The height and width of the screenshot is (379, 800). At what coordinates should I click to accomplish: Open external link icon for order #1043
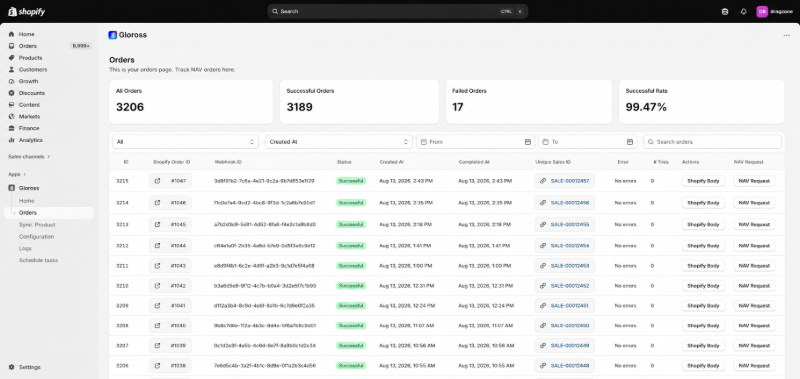157,266
